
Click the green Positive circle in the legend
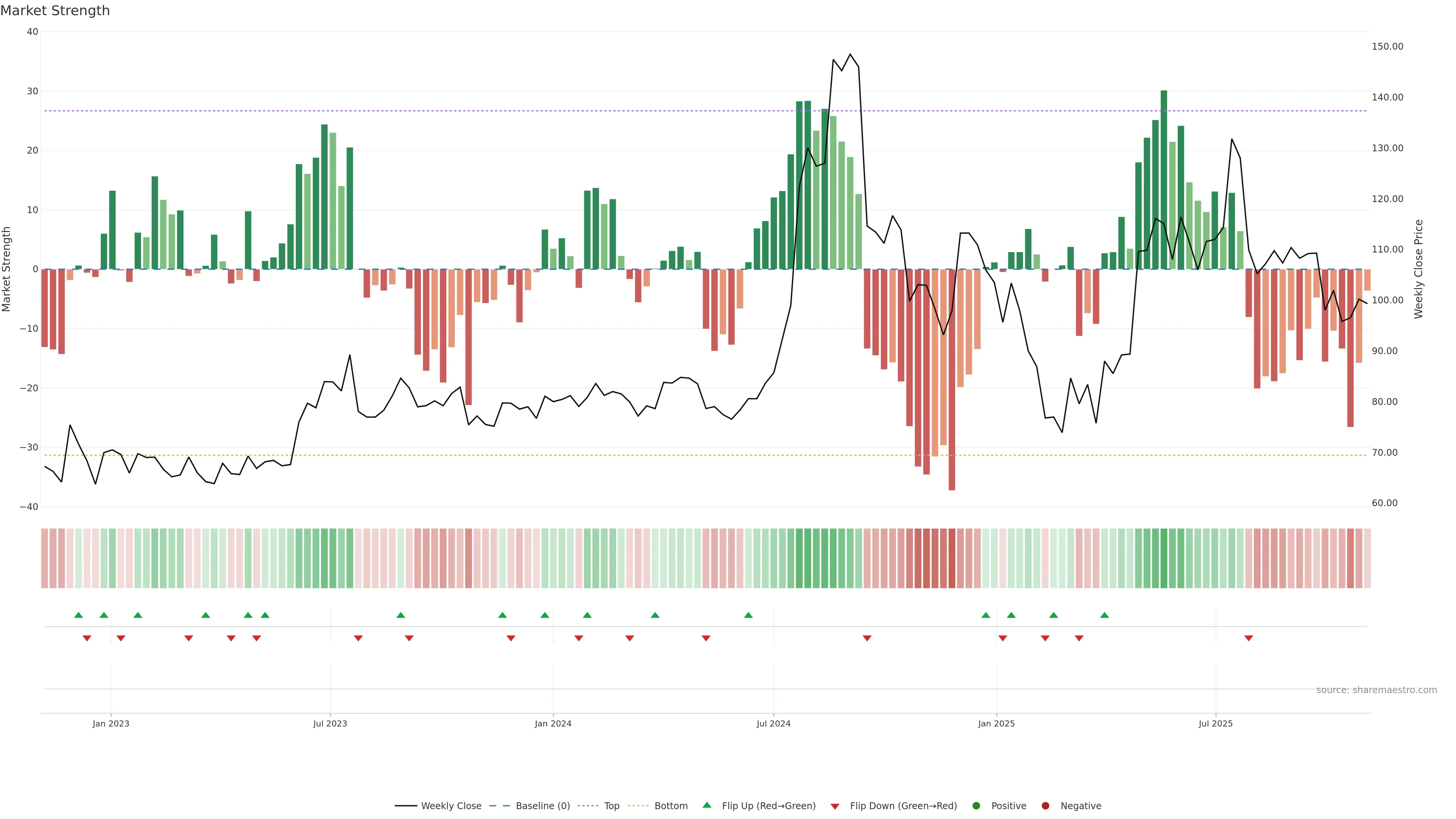coord(976,806)
